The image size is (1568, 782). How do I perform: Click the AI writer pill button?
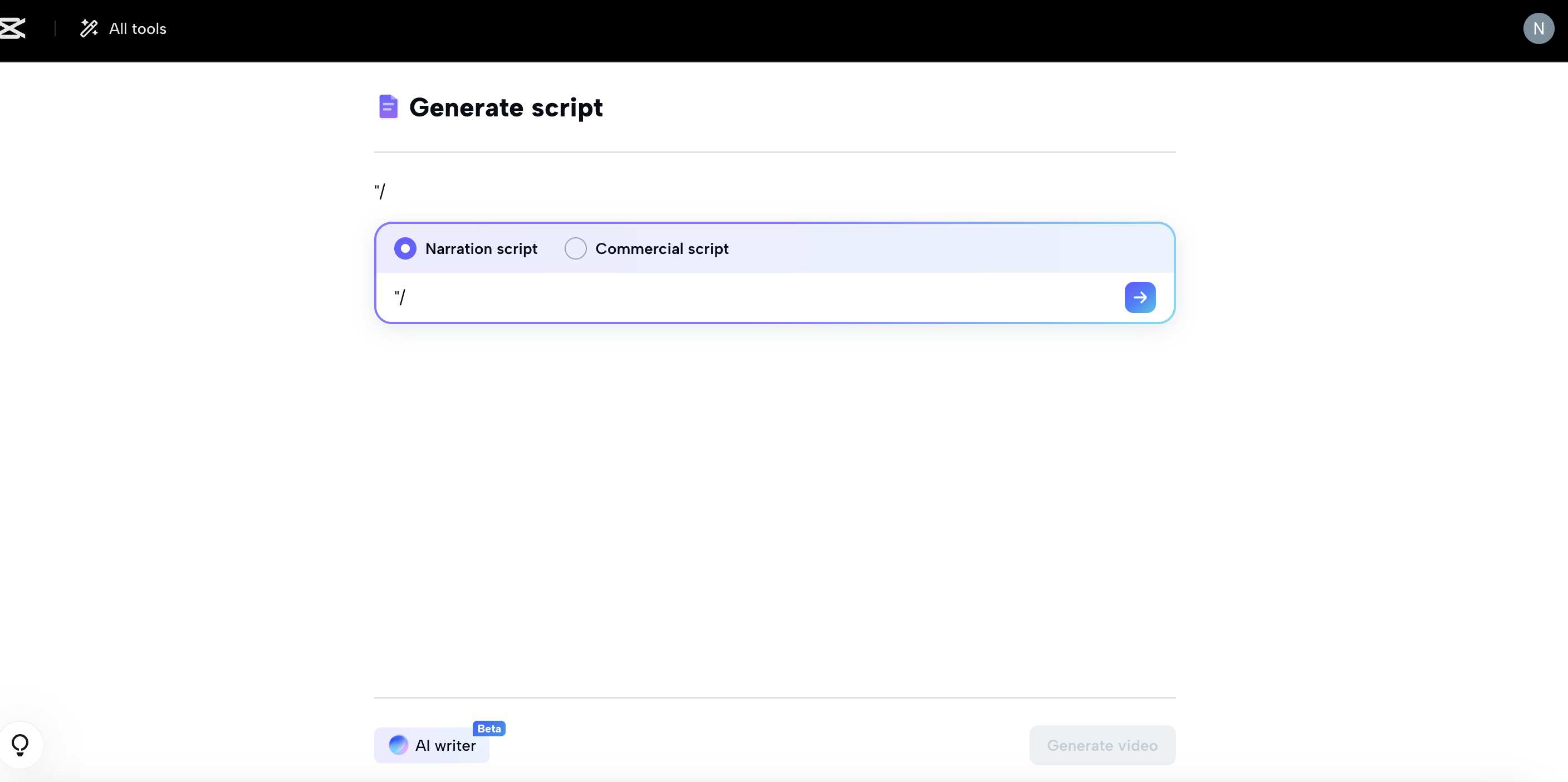pos(431,745)
